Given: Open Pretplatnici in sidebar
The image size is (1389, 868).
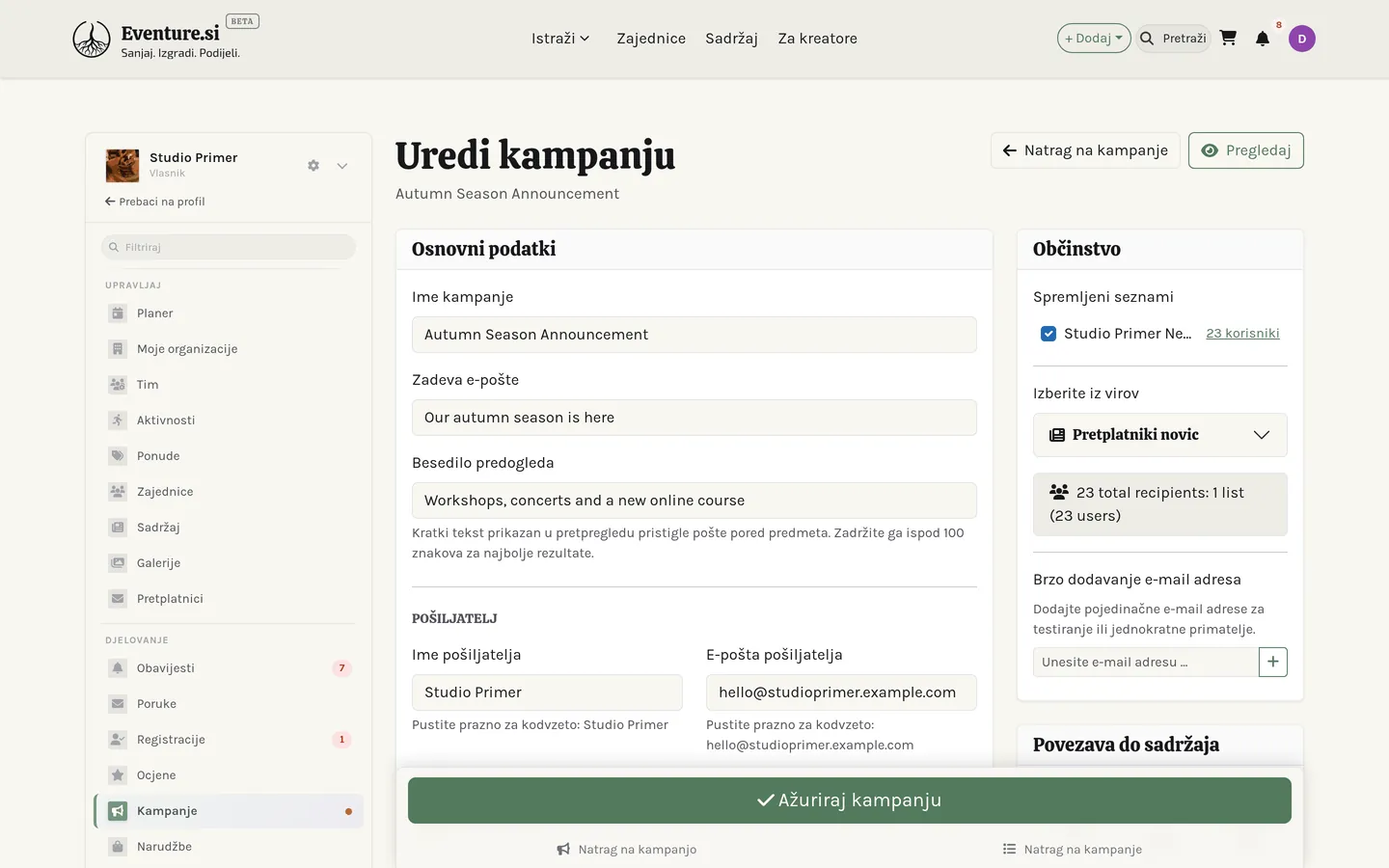Looking at the screenshot, I should pos(229,599).
